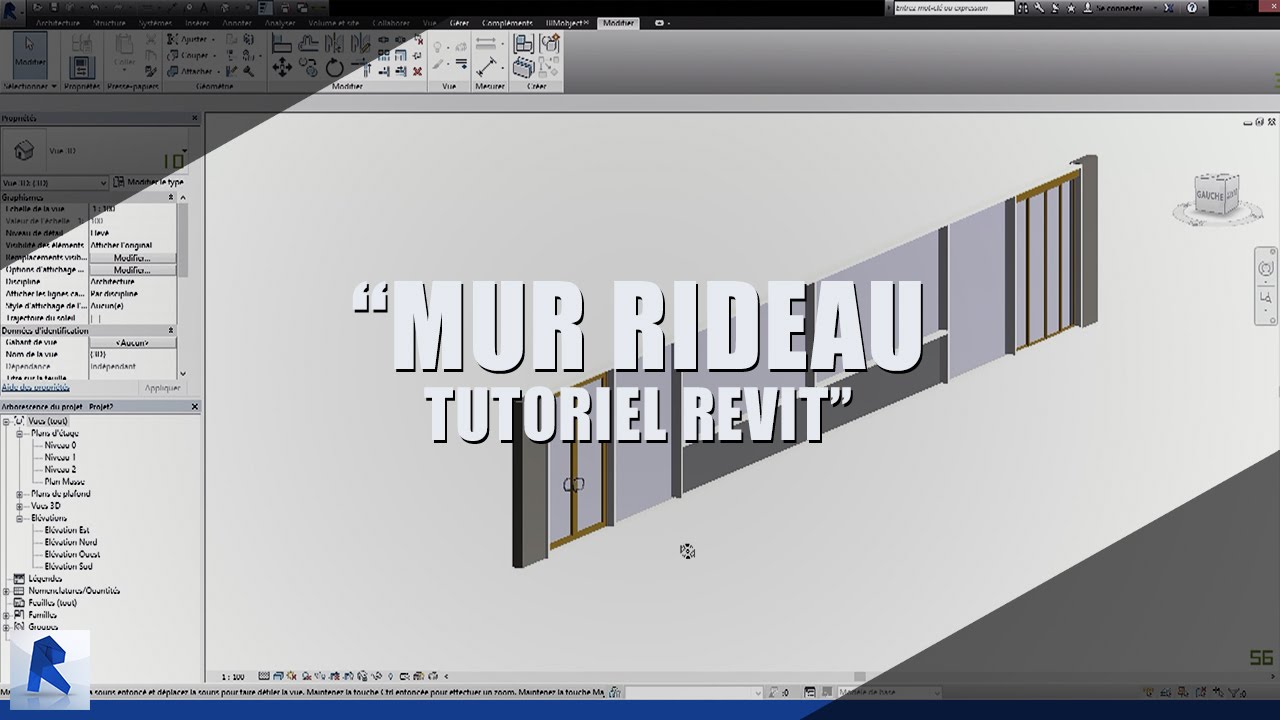Image resolution: width=1280 pixels, height=720 pixels.
Task: Click Modifier button for Remplacements visibilité
Action: point(132,258)
